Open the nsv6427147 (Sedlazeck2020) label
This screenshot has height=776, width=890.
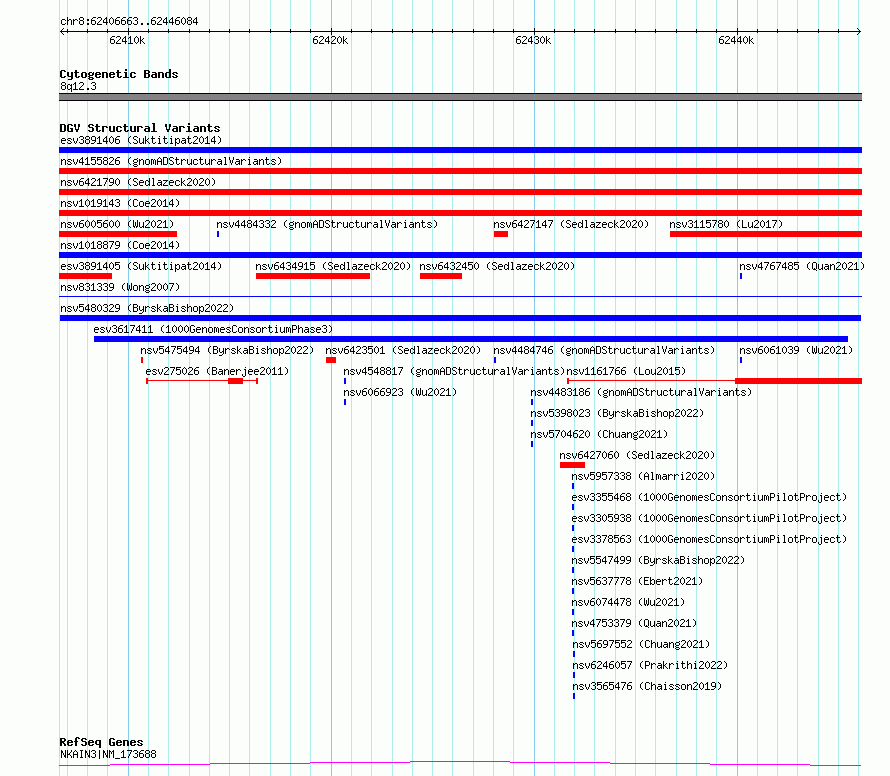[x=571, y=224]
